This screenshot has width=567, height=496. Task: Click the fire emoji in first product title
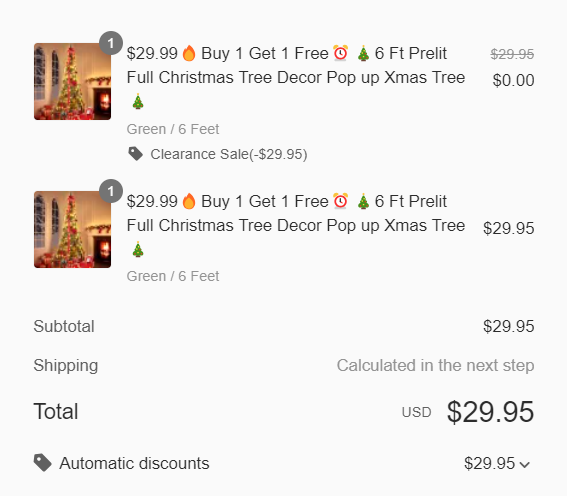pos(189,54)
